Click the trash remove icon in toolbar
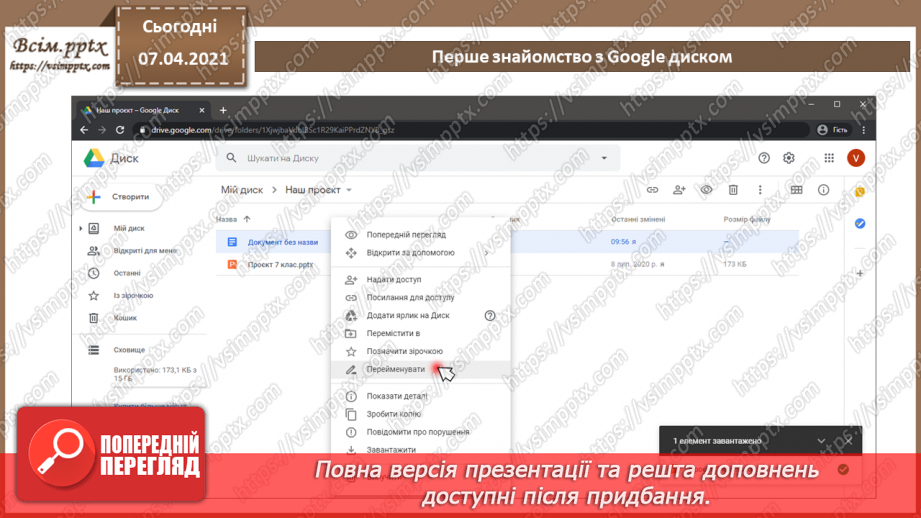This screenshot has height=518, width=921. [x=733, y=190]
